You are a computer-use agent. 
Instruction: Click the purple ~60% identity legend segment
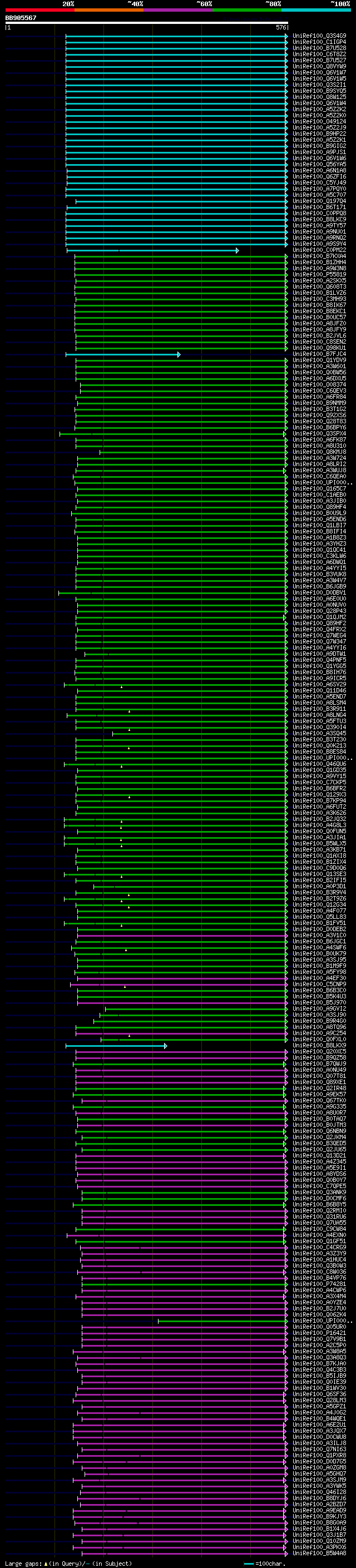pos(177,10)
